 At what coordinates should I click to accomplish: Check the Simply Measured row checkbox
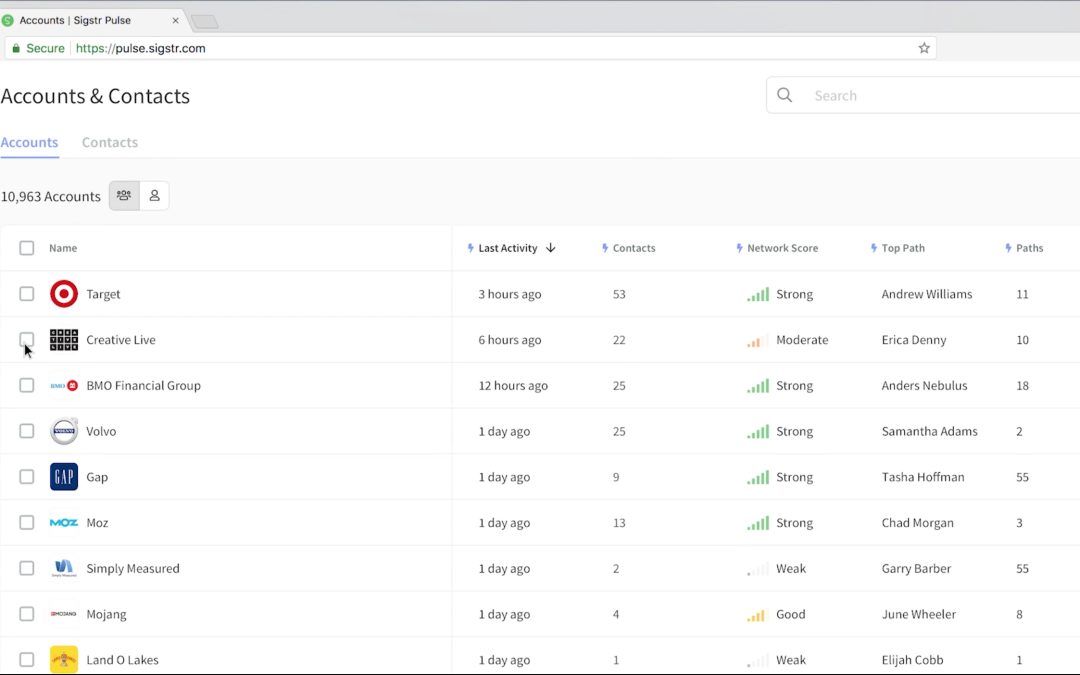26,568
